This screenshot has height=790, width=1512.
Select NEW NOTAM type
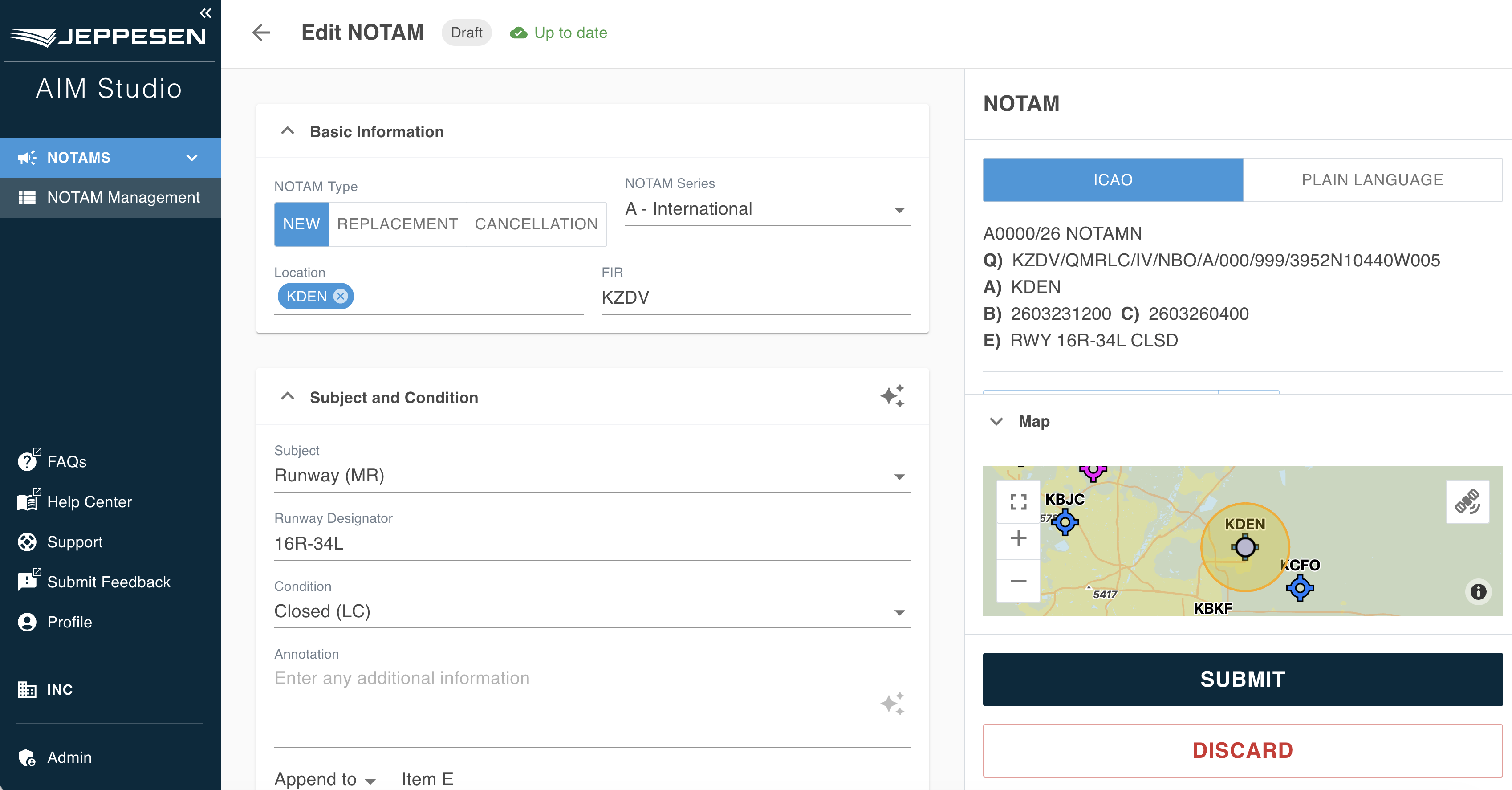pos(302,224)
